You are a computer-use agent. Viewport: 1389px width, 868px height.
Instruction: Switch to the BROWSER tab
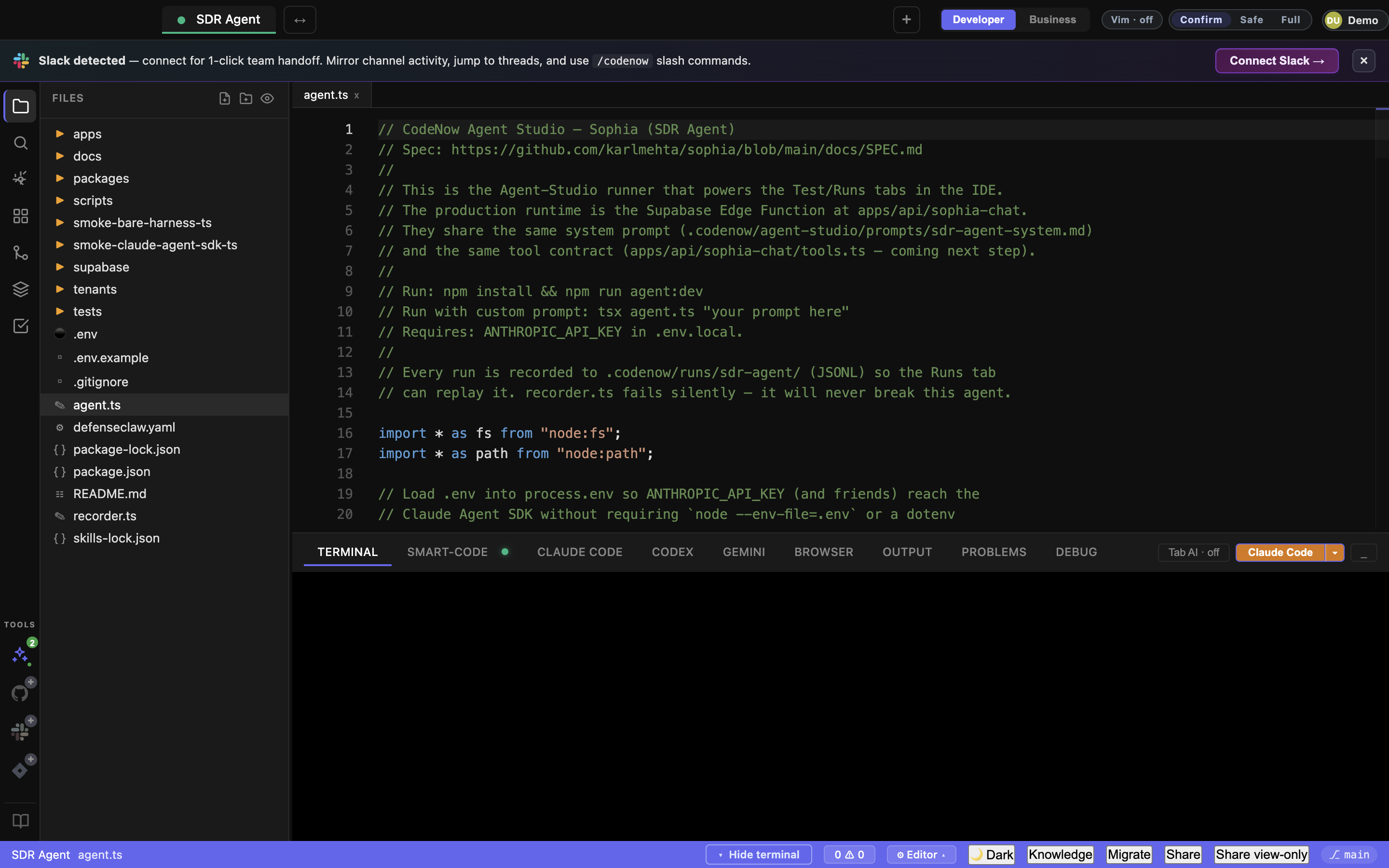tap(824, 552)
